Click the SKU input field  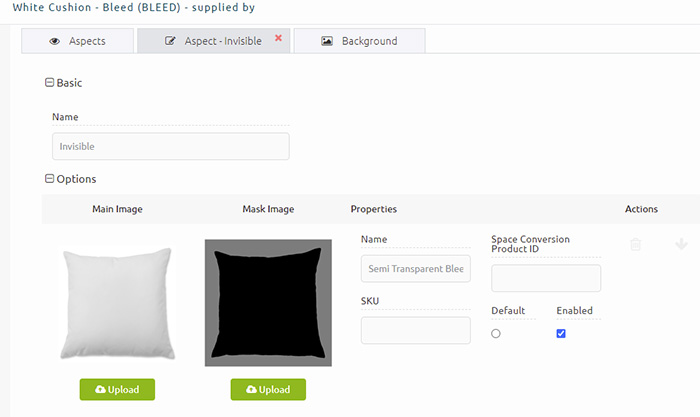click(x=416, y=330)
